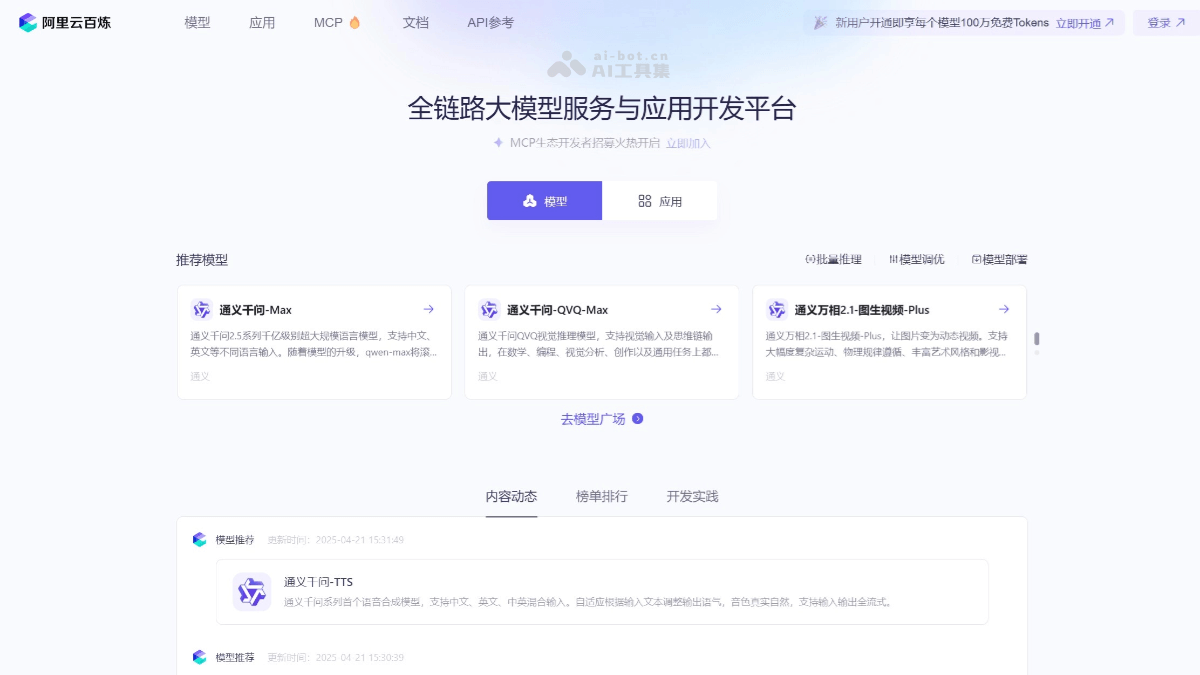Open 批量推理 via its icon

click(x=812, y=259)
